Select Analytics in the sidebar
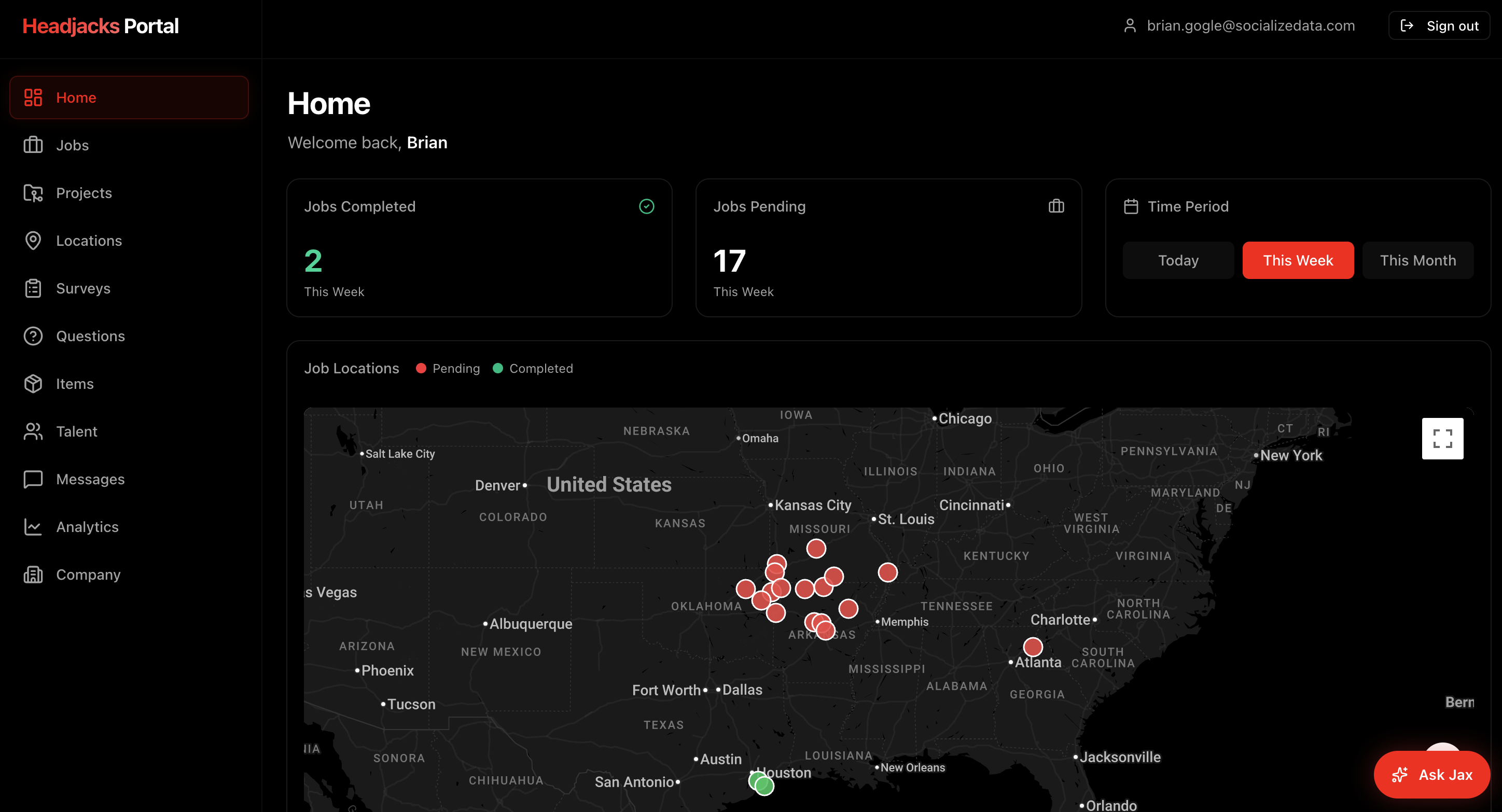This screenshot has width=1502, height=812. [129, 527]
